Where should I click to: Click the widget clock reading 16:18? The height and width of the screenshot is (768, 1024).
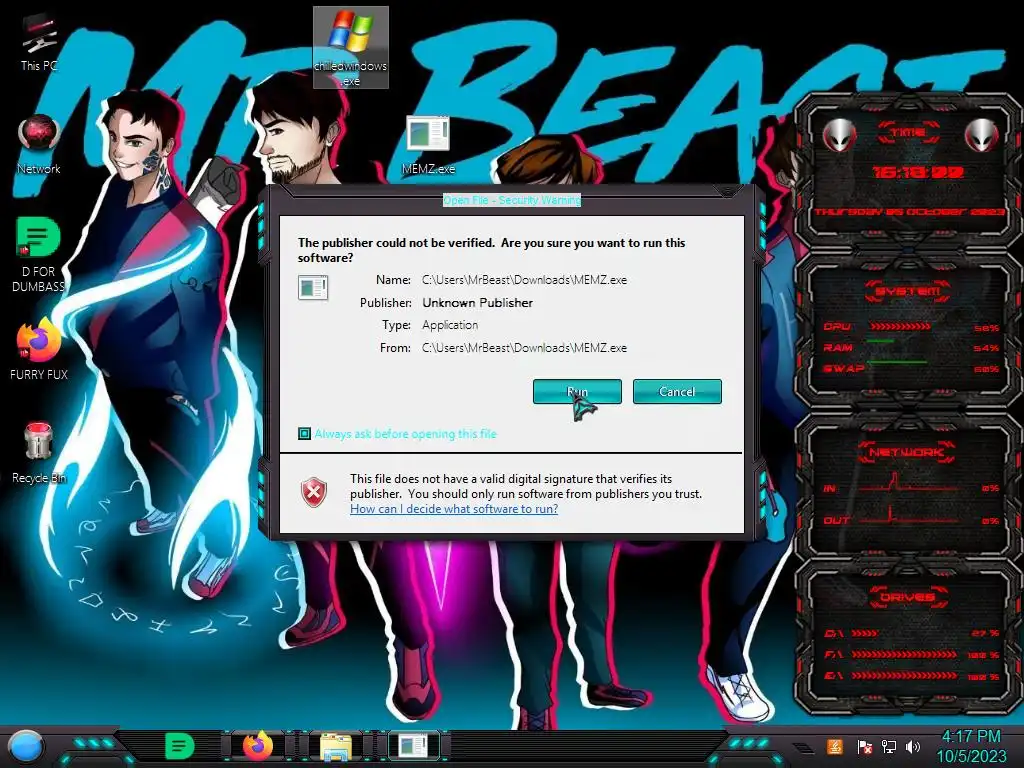tap(918, 172)
